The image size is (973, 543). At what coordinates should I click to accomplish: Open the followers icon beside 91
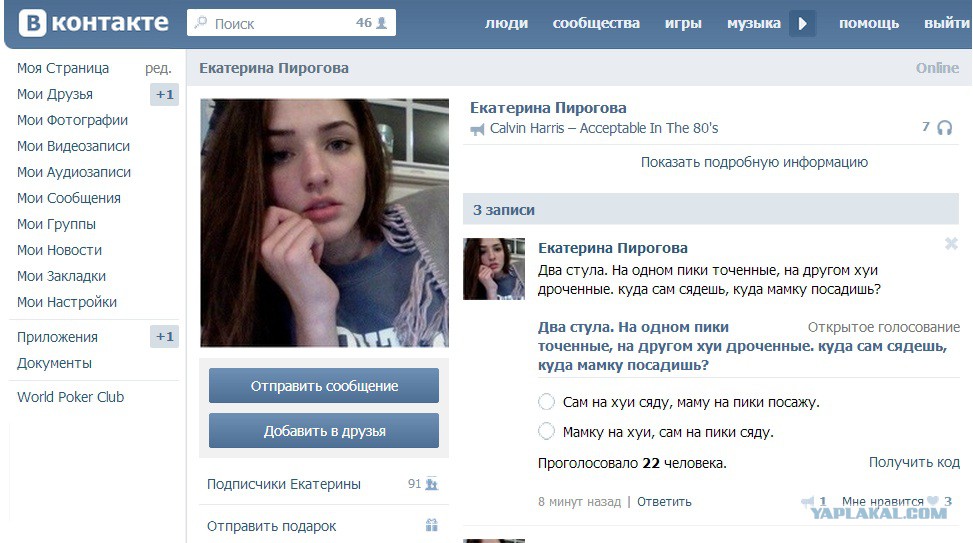click(x=432, y=483)
